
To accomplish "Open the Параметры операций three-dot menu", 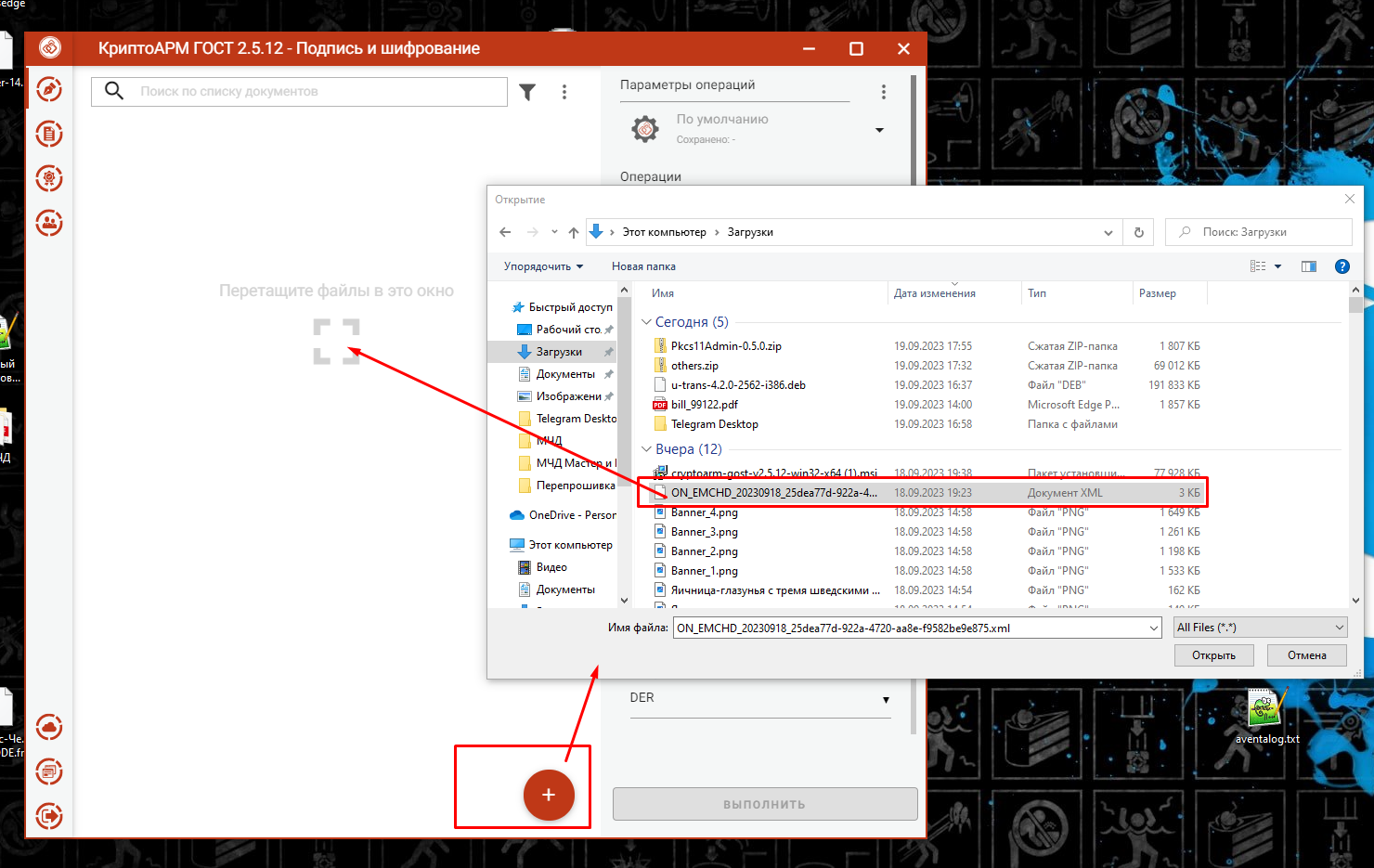I will (x=883, y=92).
